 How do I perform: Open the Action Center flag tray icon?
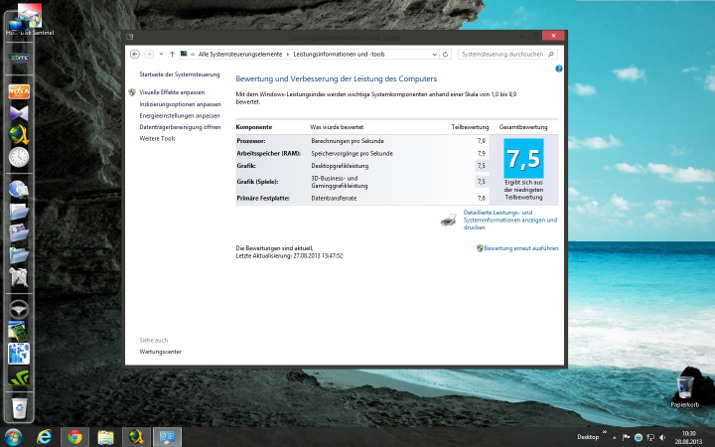click(626, 437)
